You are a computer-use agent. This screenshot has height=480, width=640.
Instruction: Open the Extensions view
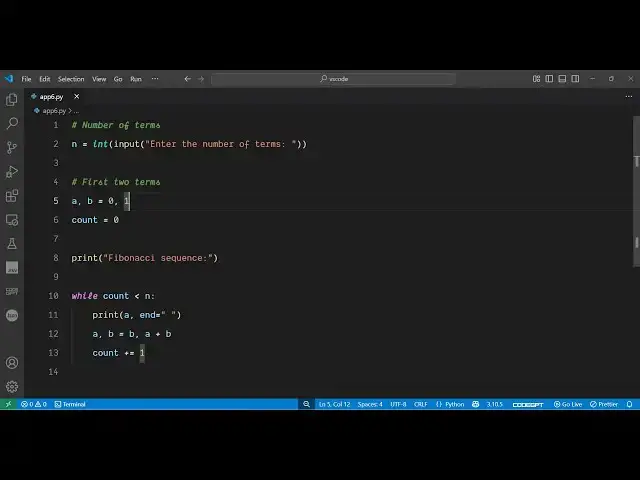click(x=12, y=196)
